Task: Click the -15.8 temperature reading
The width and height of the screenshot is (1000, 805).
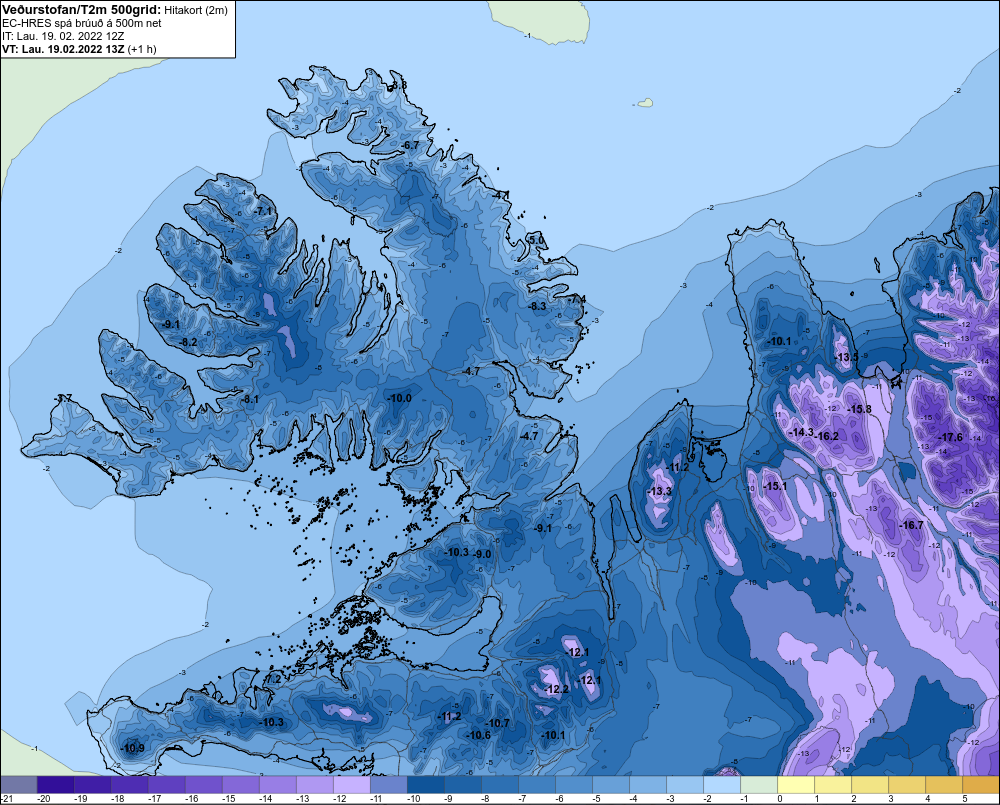Action: (x=859, y=409)
